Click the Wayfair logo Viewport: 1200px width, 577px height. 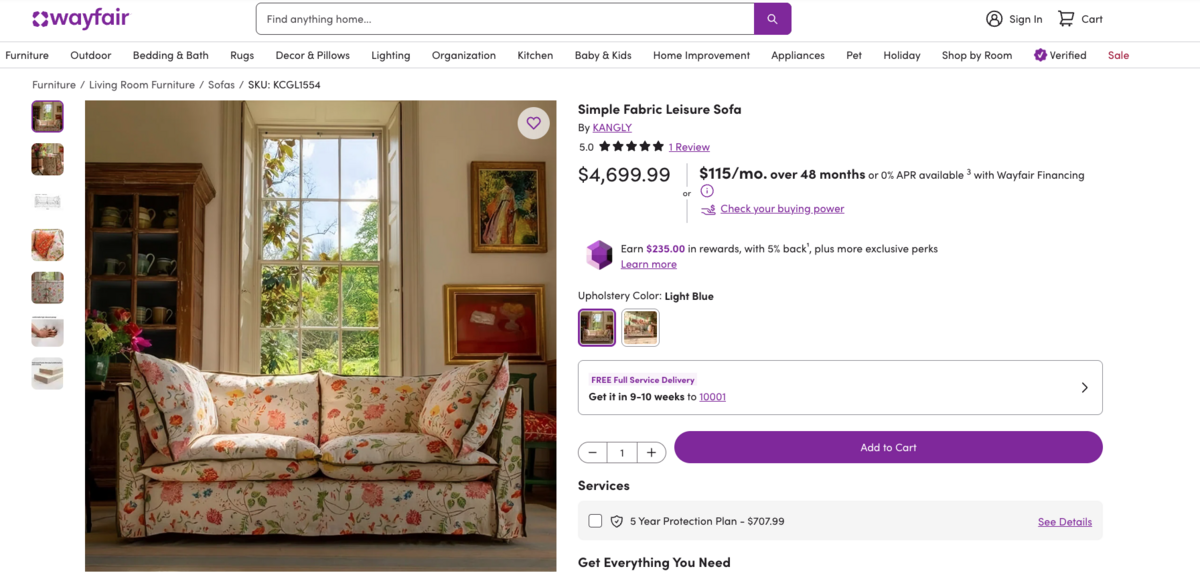point(80,17)
